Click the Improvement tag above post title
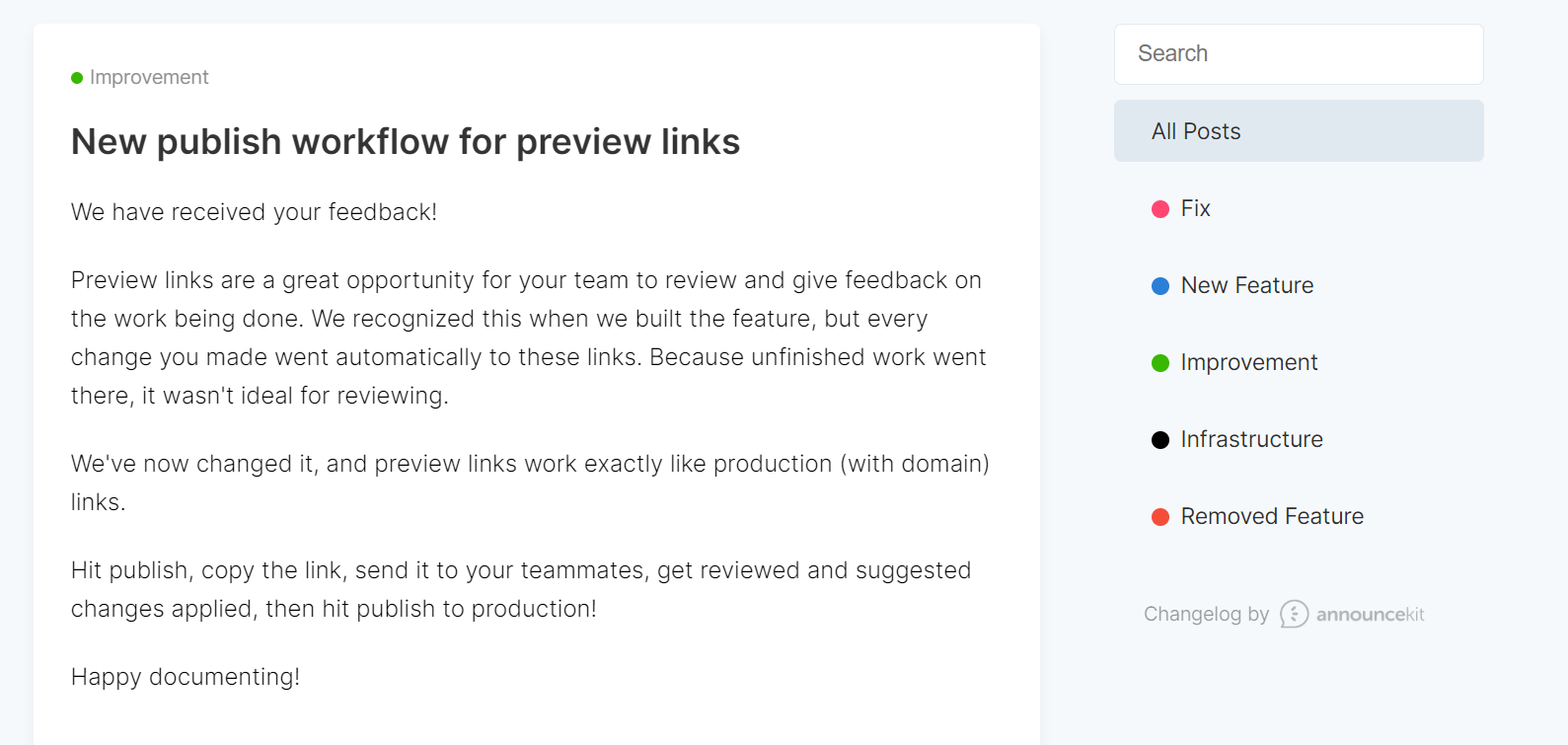 (x=149, y=77)
